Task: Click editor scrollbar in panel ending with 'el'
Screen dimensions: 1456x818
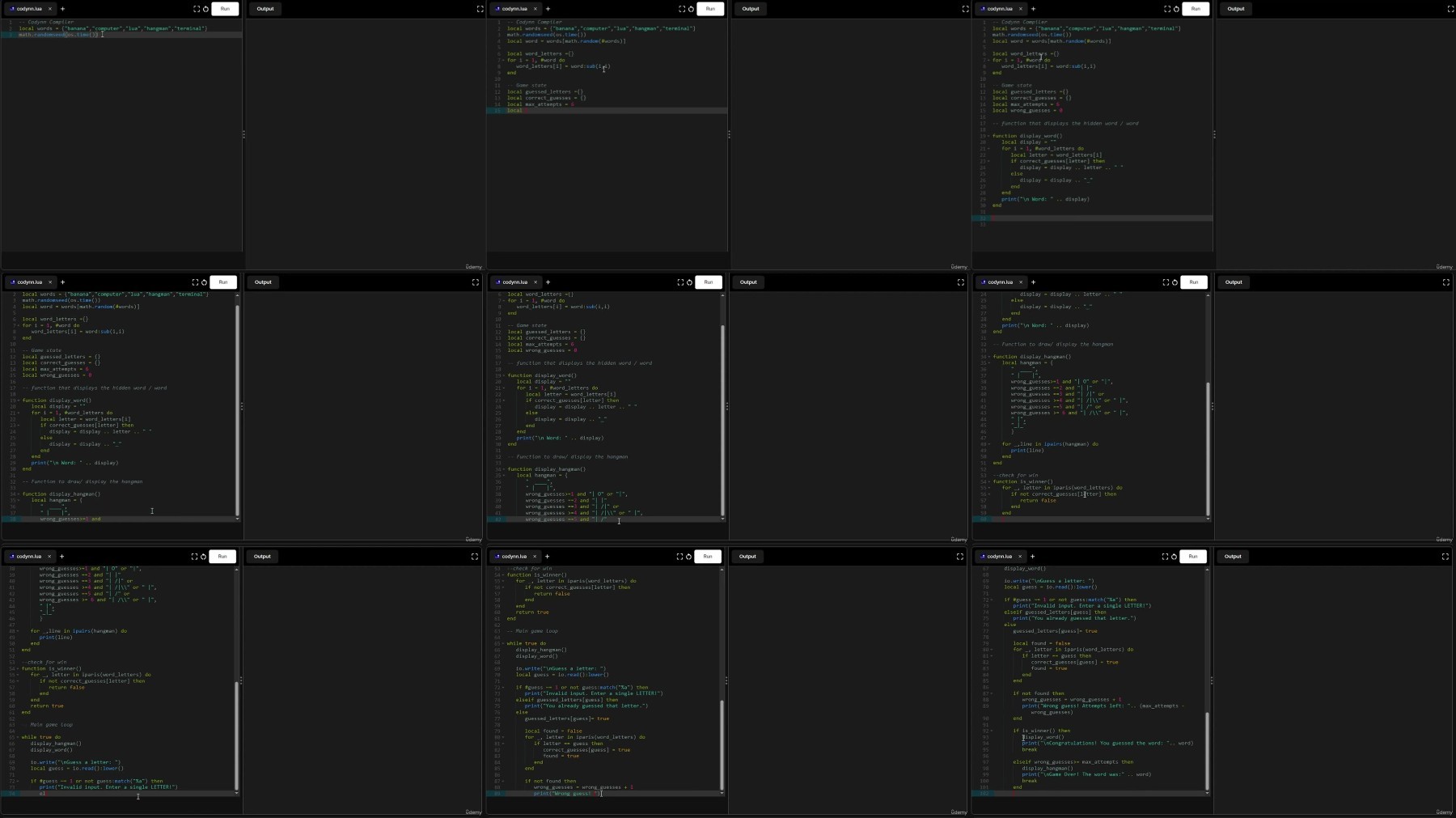Action: [x=237, y=735]
